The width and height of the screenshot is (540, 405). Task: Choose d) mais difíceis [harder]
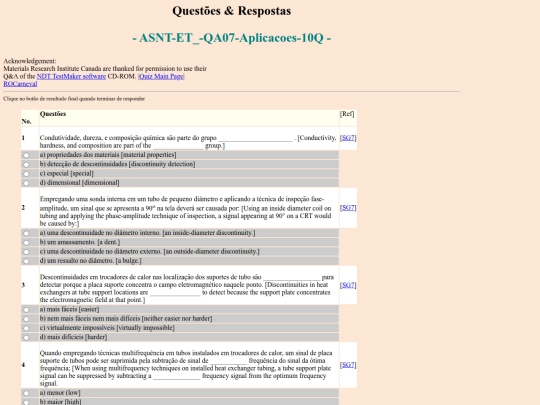(x=26, y=338)
